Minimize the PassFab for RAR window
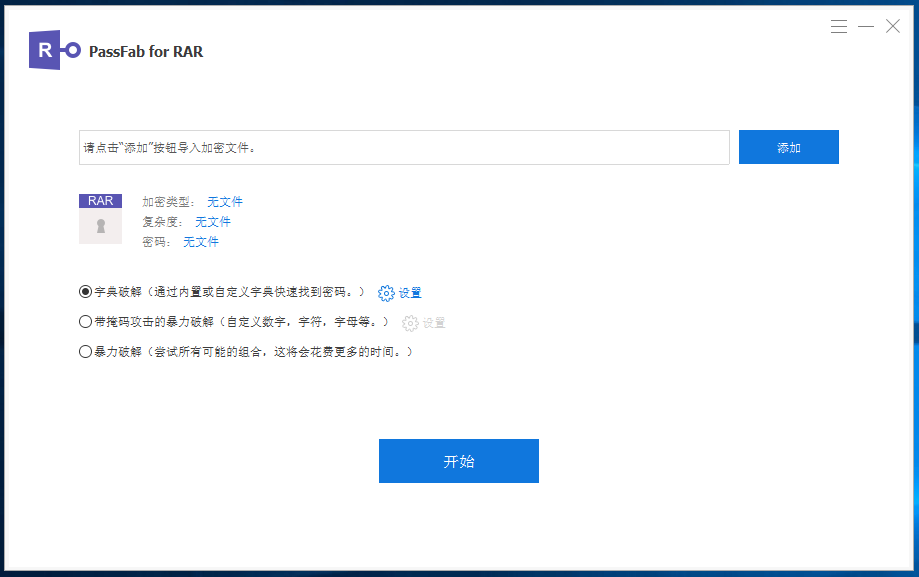919x577 pixels. tap(866, 27)
